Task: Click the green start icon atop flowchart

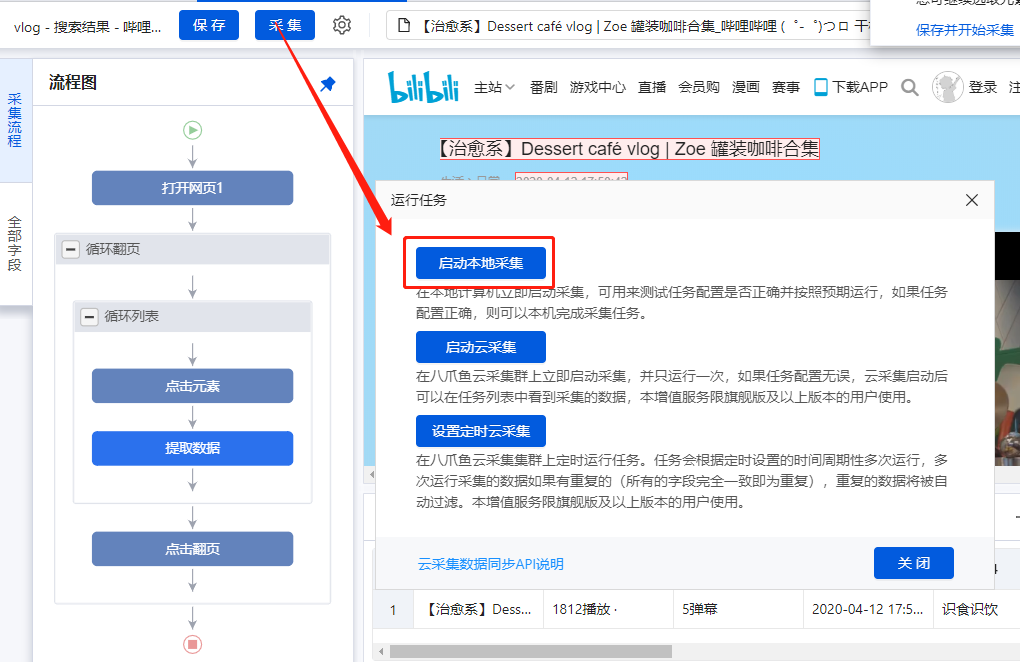Action: coord(192,130)
